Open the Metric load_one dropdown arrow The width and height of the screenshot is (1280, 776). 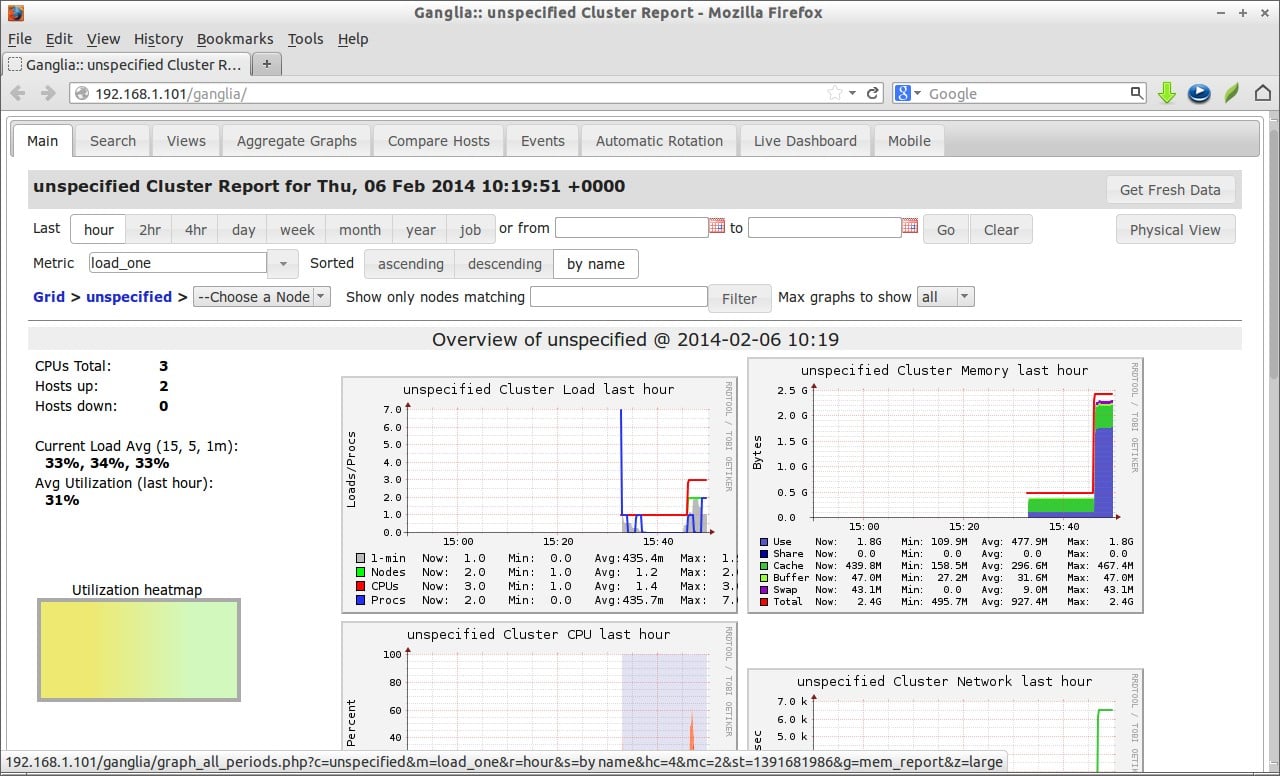tap(283, 263)
